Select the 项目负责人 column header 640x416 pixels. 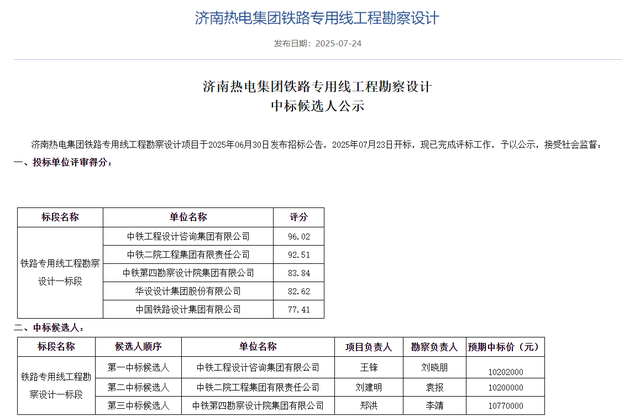(369, 347)
